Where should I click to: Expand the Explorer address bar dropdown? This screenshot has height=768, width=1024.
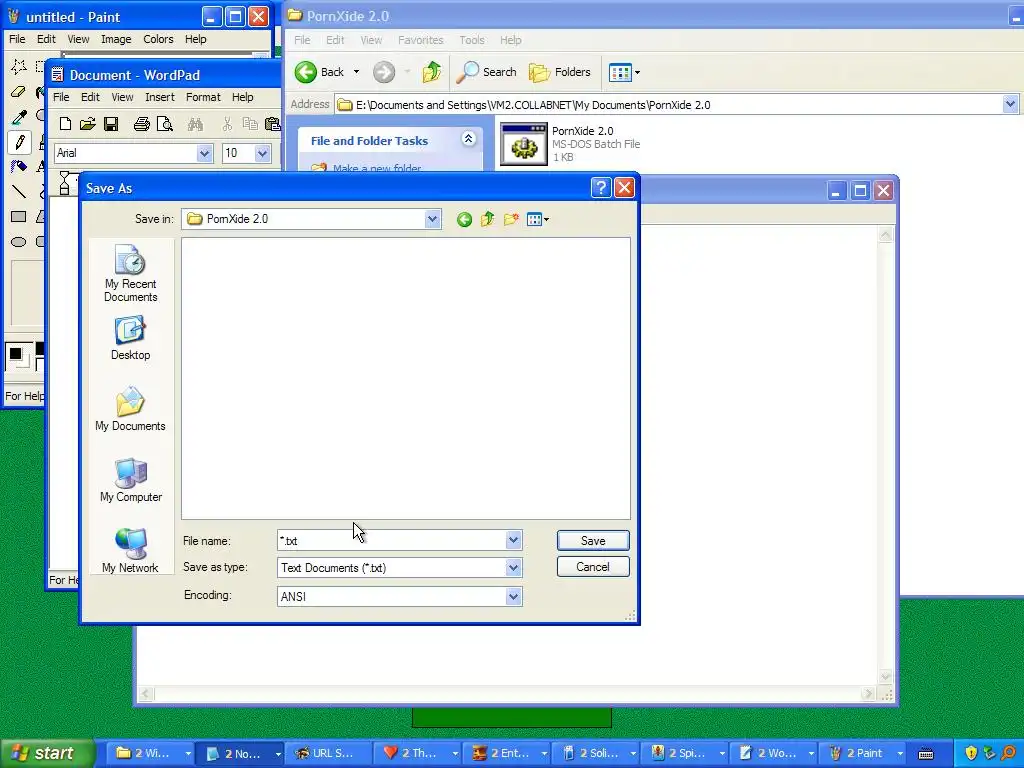[x=1010, y=104]
